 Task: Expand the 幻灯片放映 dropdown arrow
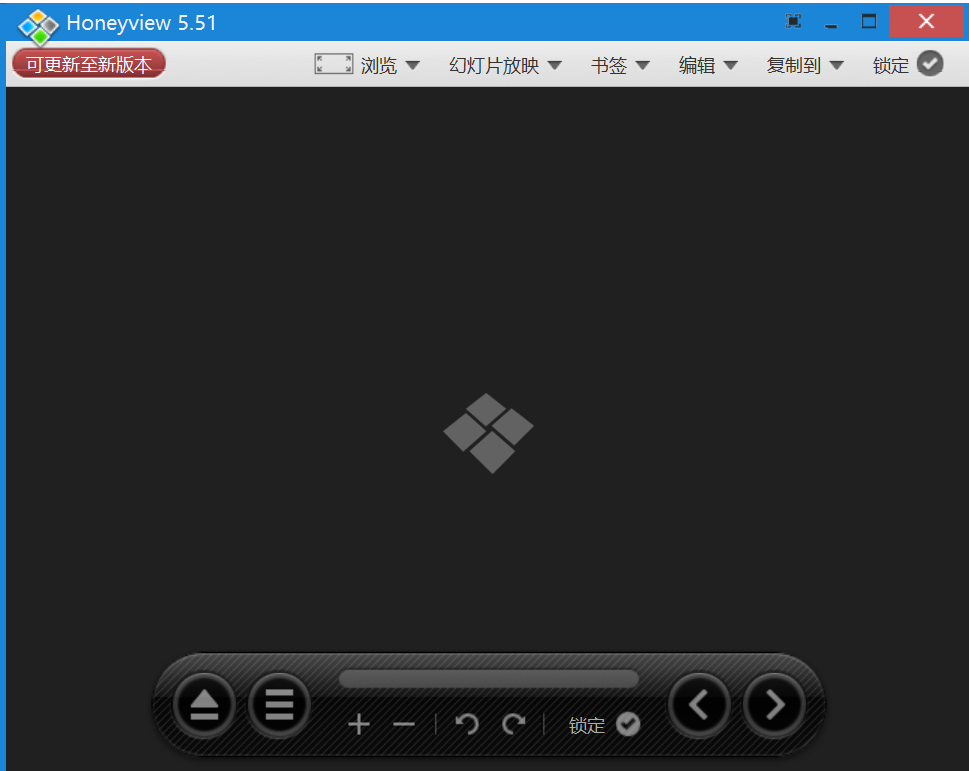click(554, 66)
